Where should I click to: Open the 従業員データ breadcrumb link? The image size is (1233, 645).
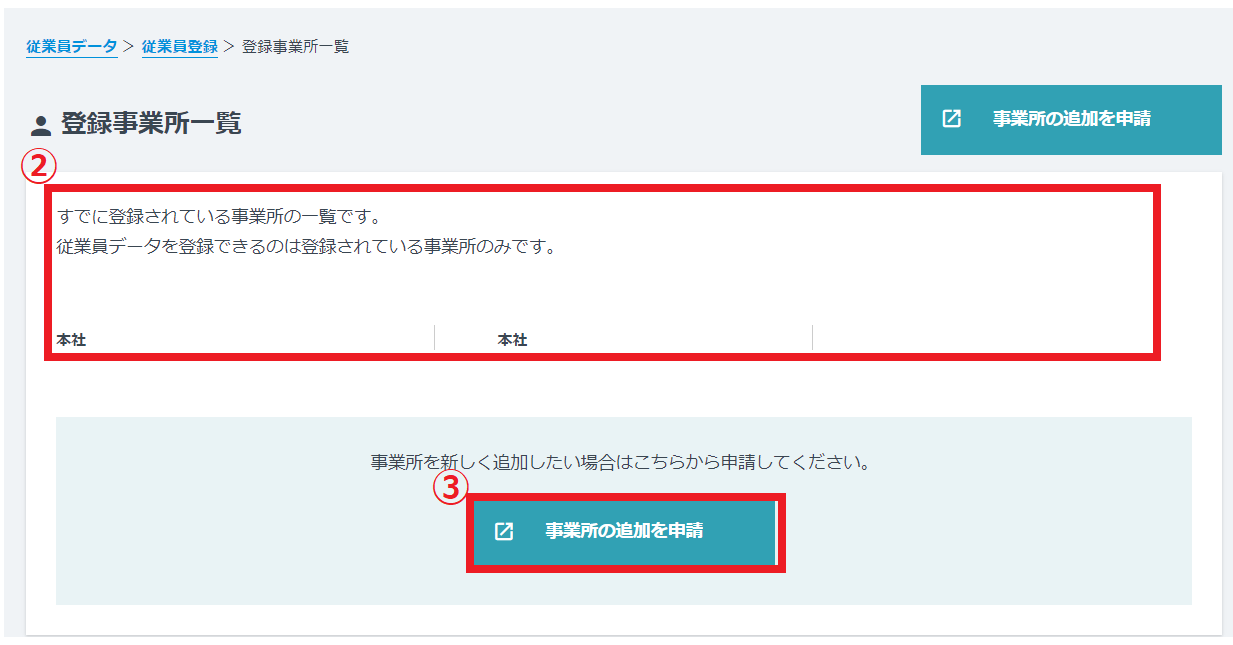tap(71, 47)
